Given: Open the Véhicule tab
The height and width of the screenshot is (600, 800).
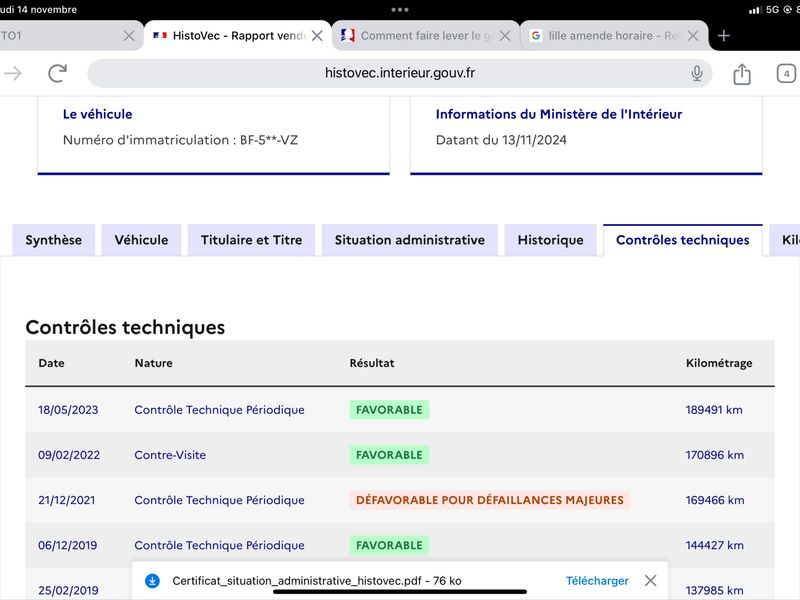Looking at the screenshot, I should pos(141,240).
